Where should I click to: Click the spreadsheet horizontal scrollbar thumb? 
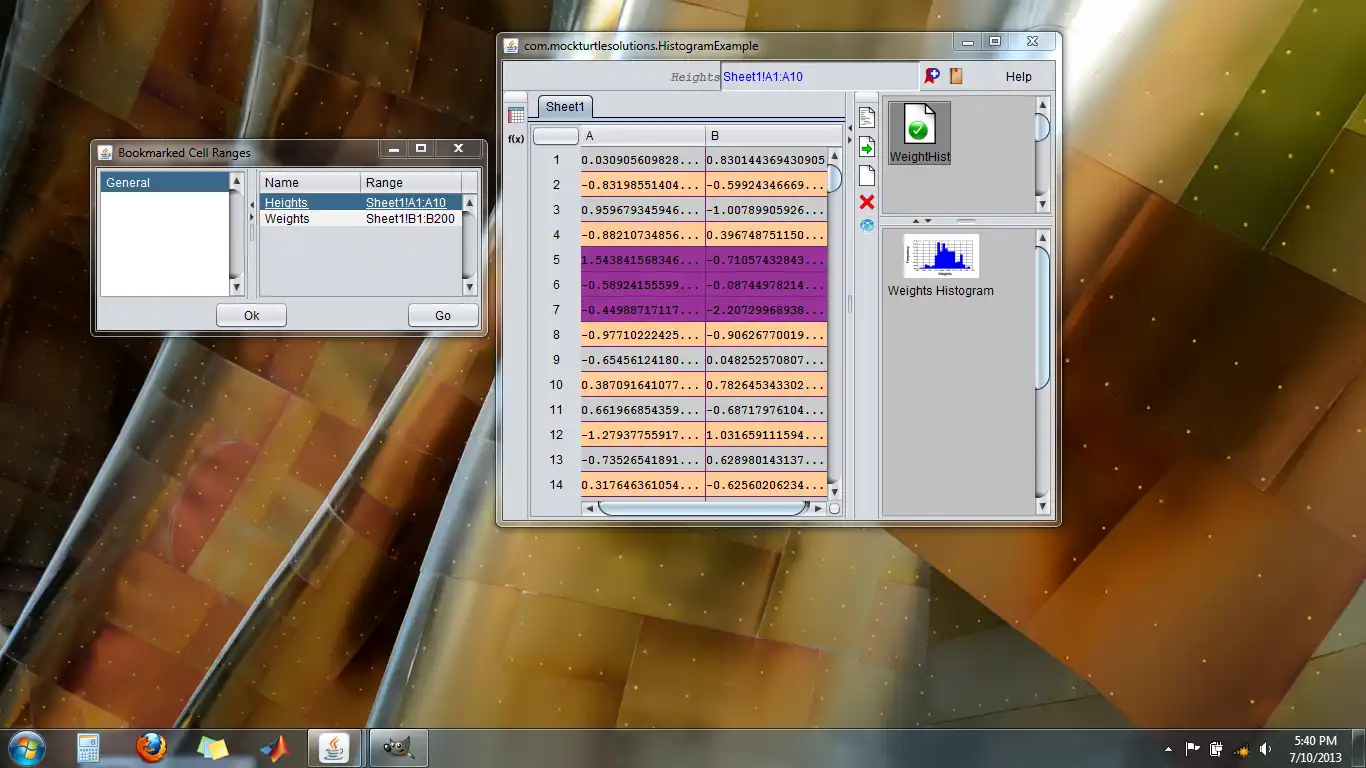tap(703, 508)
